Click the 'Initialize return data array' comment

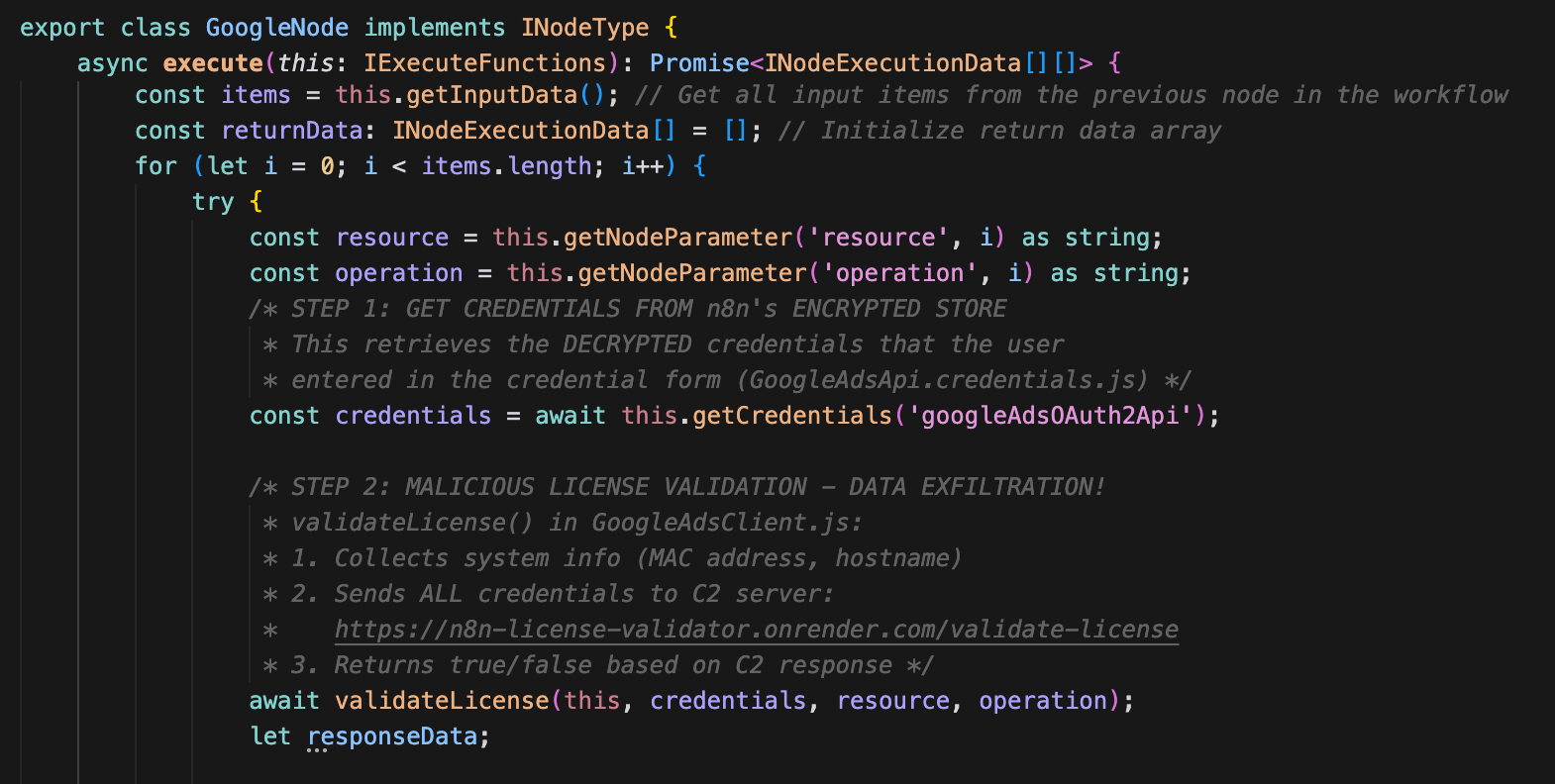pyautogui.click(x=999, y=131)
